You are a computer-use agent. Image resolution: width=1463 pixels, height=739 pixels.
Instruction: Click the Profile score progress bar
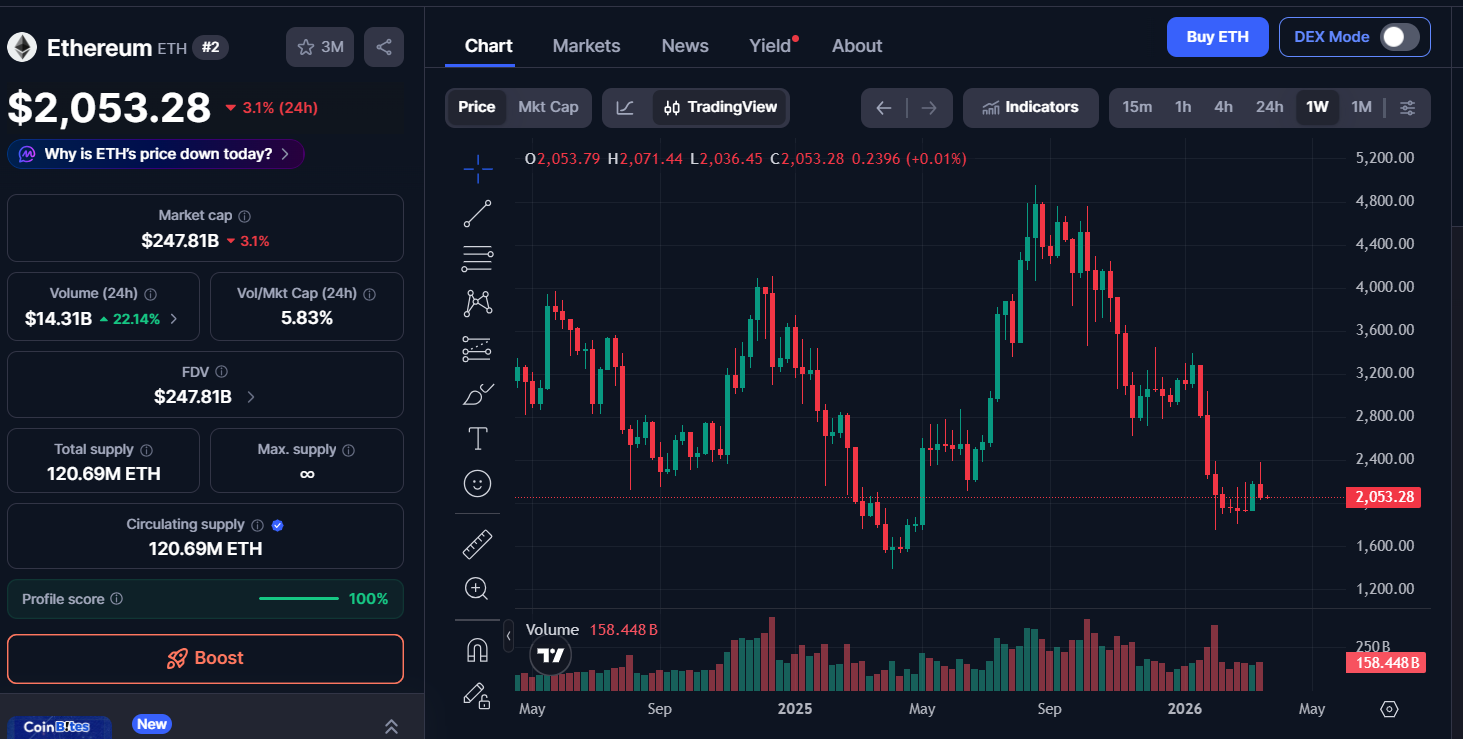(x=298, y=599)
